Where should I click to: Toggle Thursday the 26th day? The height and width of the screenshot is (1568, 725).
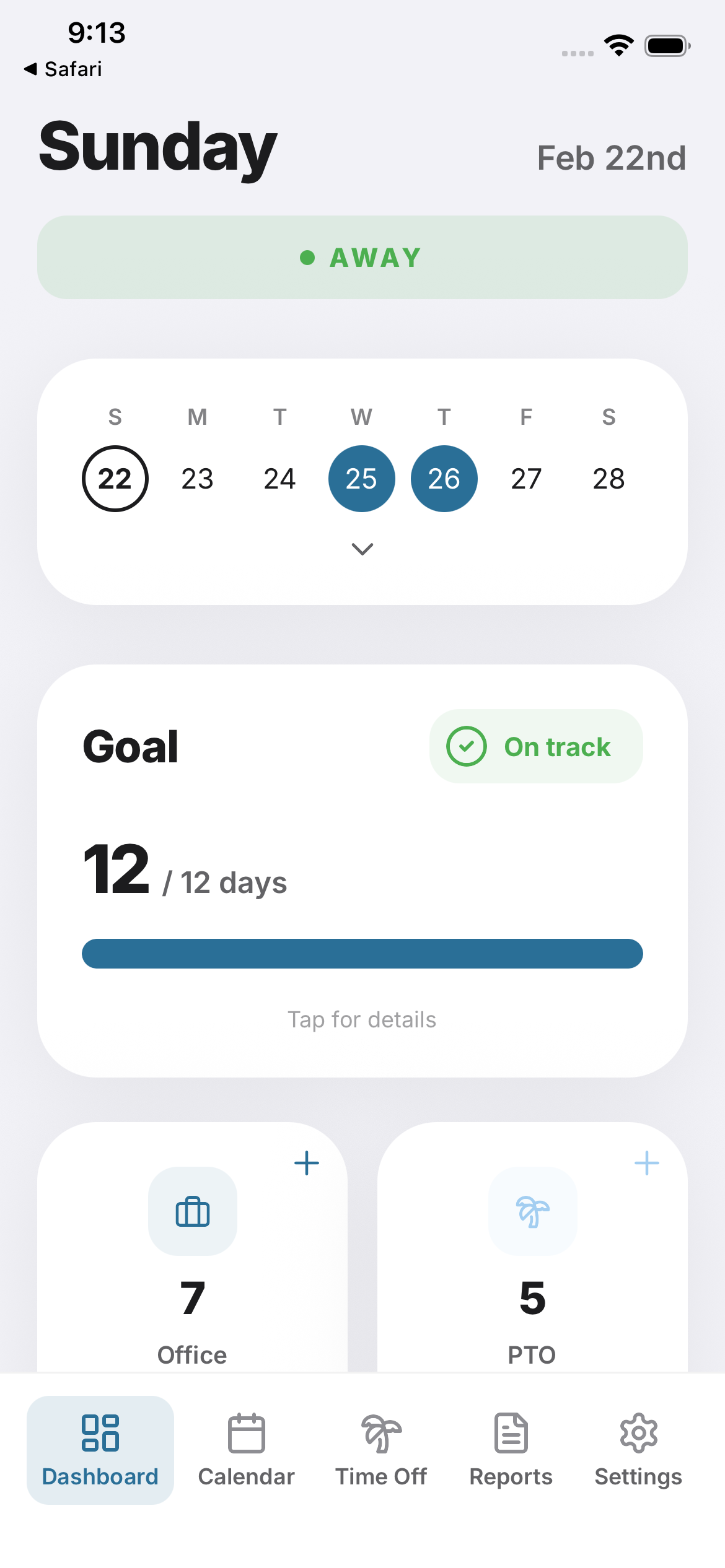(444, 479)
